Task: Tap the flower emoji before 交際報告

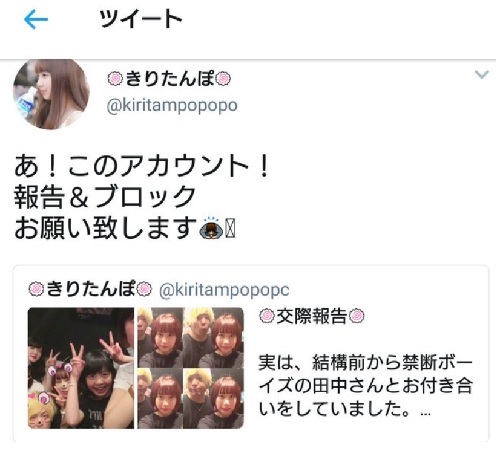Action: pos(267,316)
